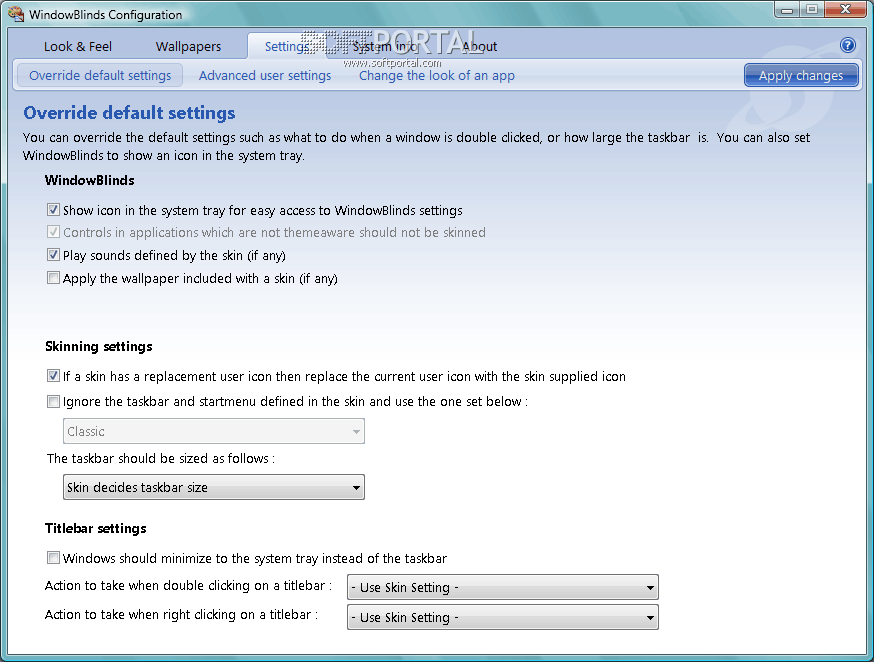Click the Skinning settings section label
The image size is (874, 662).
(99, 347)
